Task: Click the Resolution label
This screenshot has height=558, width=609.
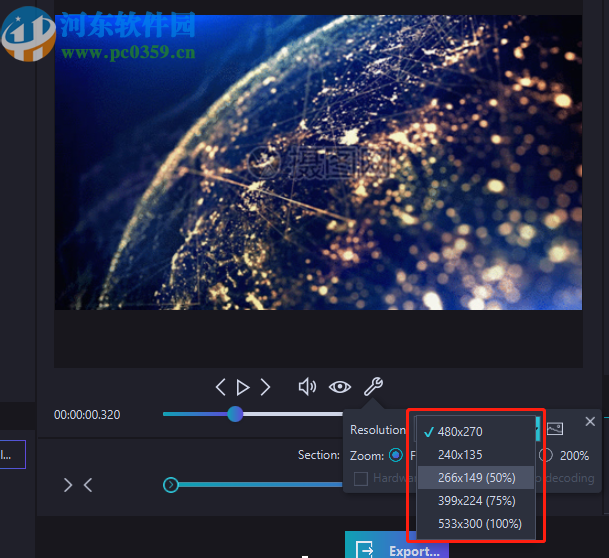Action: [x=378, y=430]
